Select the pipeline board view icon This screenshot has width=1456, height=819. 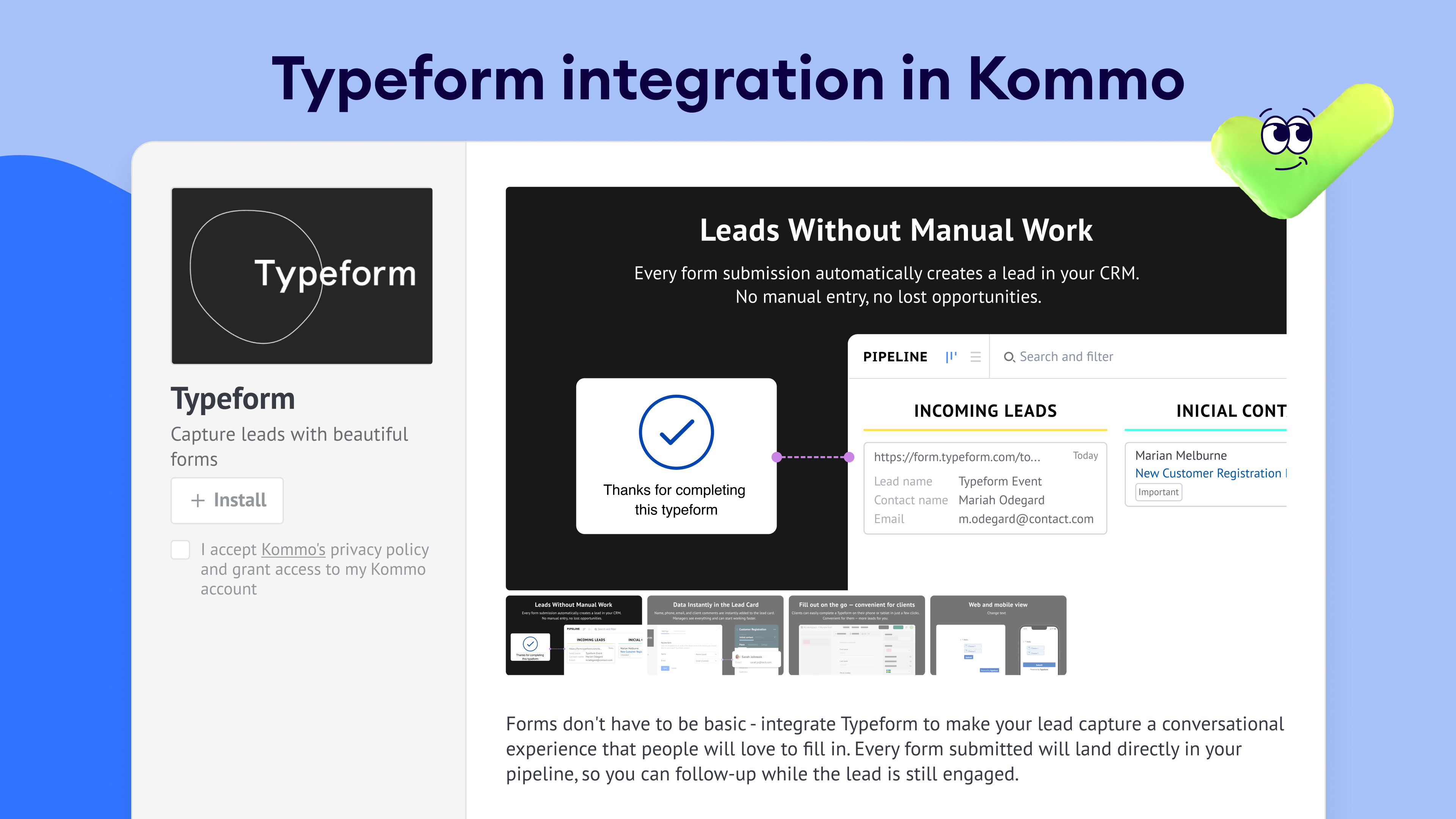(951, 357)
